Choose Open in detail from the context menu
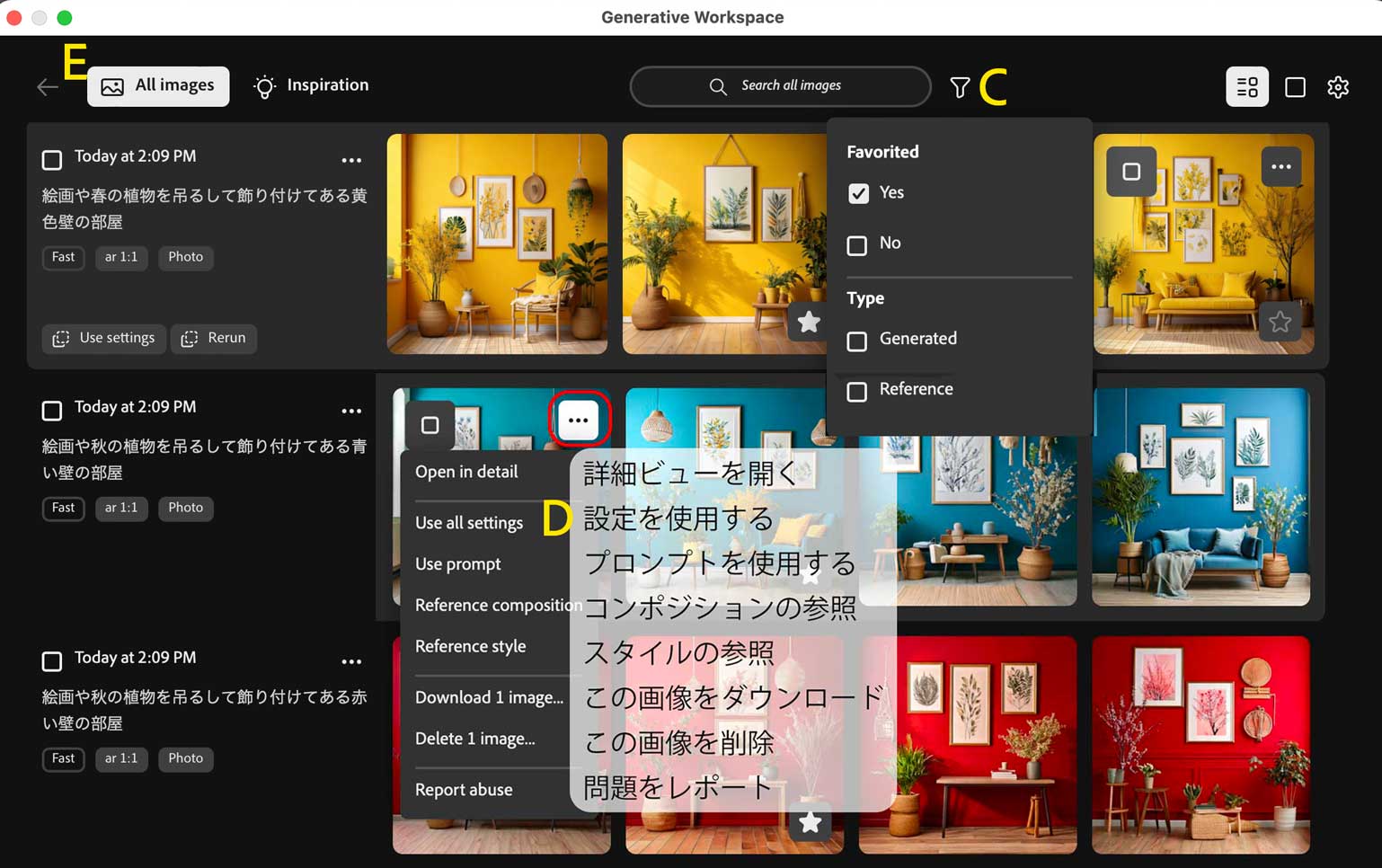This screenshot has height=868, width=1382. pos(465,472)
